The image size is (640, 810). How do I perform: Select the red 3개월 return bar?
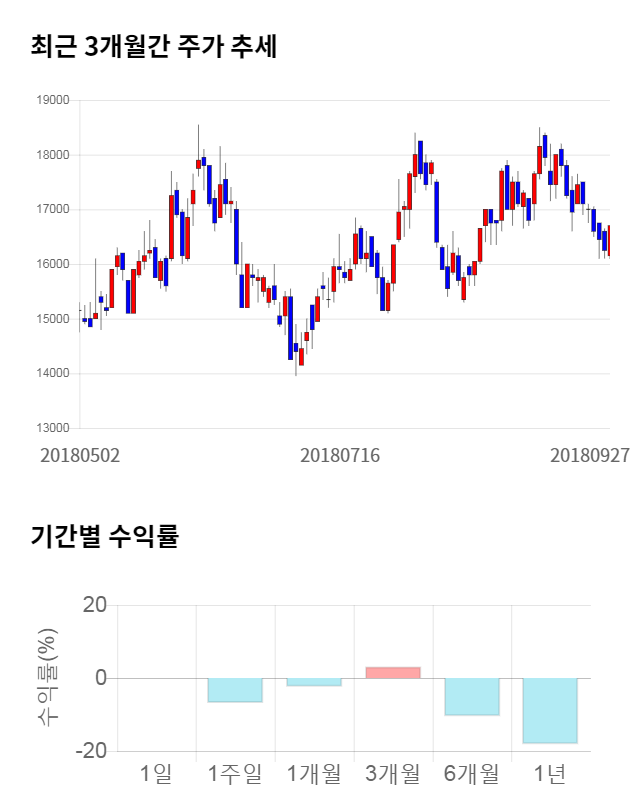pos(393,673)
